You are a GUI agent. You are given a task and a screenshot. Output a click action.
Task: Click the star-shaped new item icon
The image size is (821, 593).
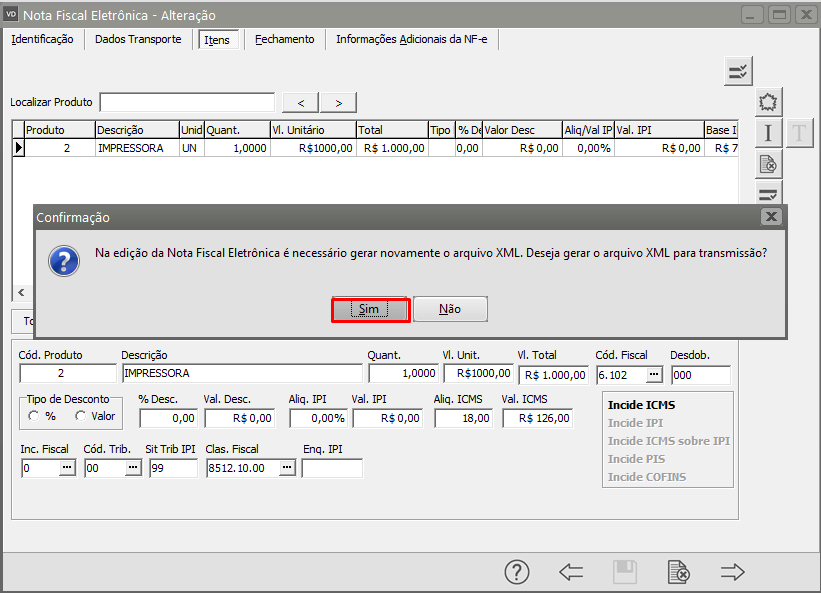click(x=767, y=102)
